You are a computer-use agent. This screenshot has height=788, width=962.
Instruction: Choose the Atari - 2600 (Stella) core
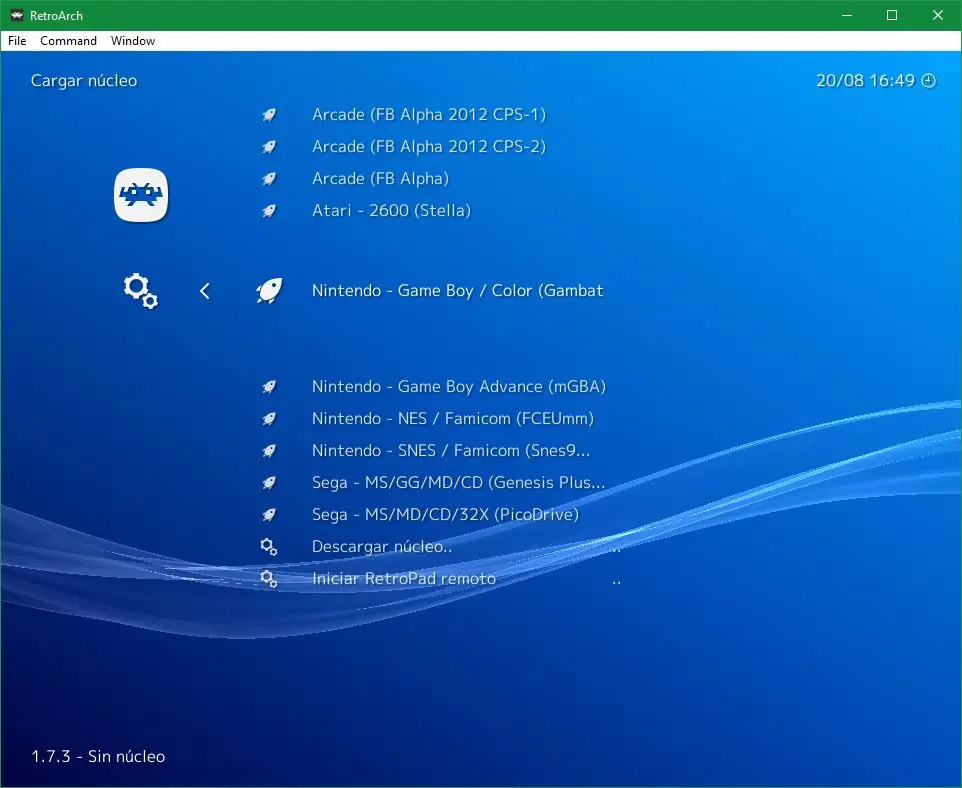click(391, 211)
